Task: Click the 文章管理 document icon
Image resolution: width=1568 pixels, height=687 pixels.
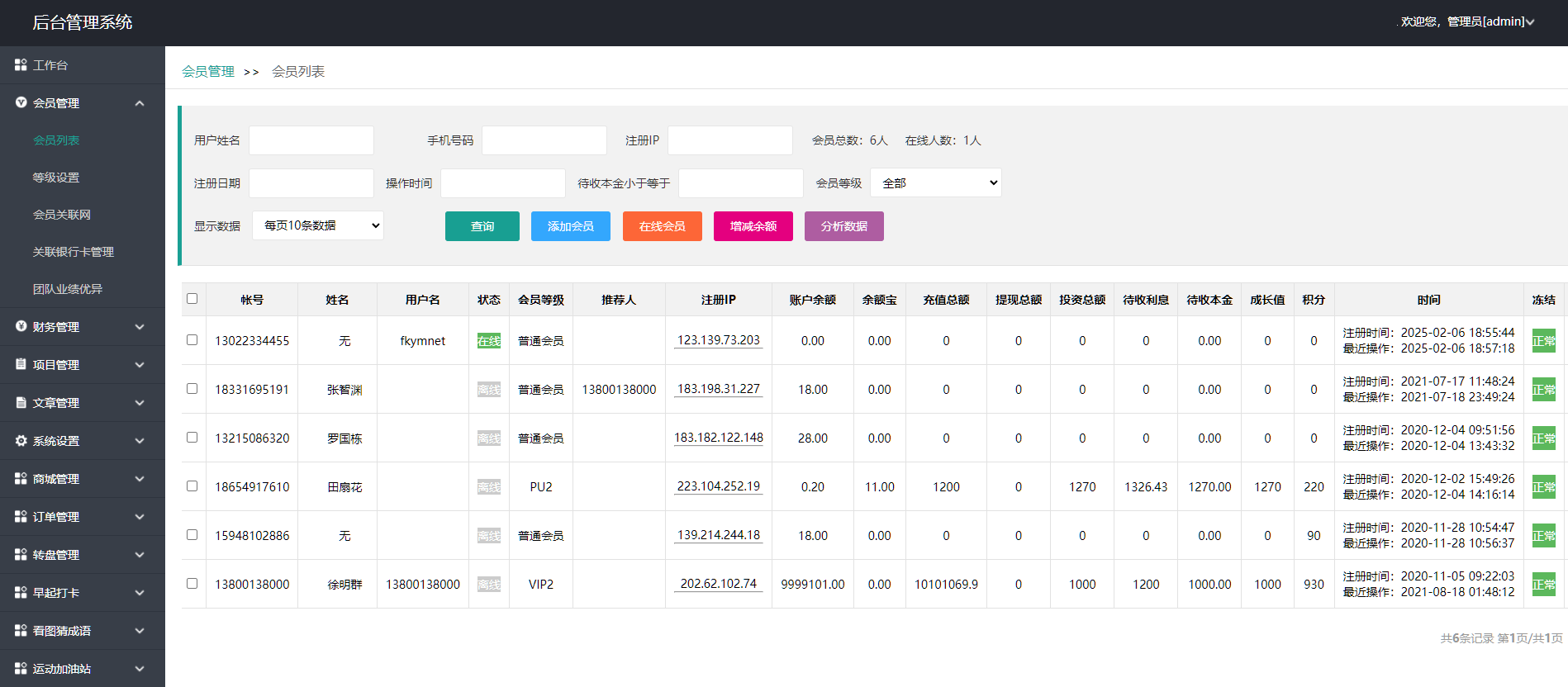Action: pyautogui.click(x=21, y=402)
